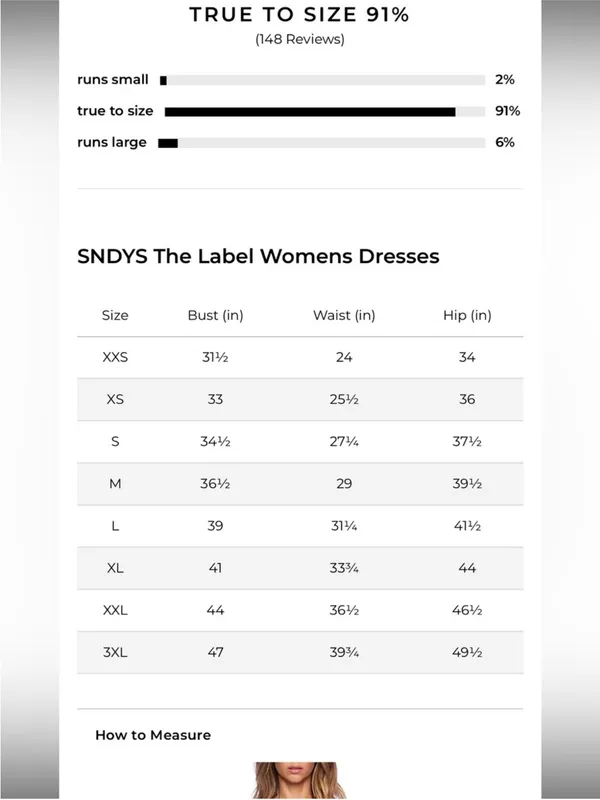Click the 91% value beside true to size
Viewport: 600px width, 800px height.
(507, 111)
